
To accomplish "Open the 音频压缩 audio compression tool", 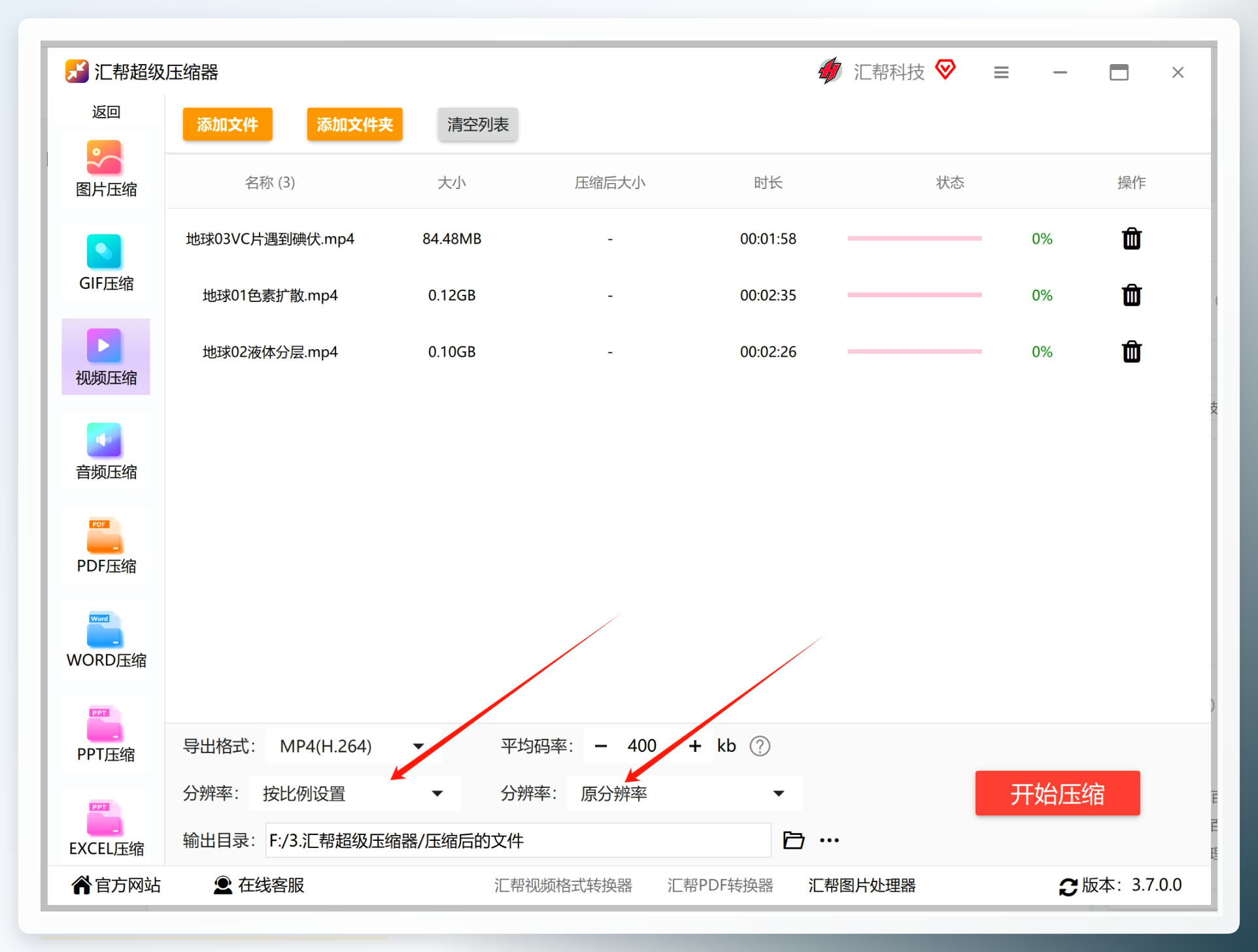I will 106,452.
